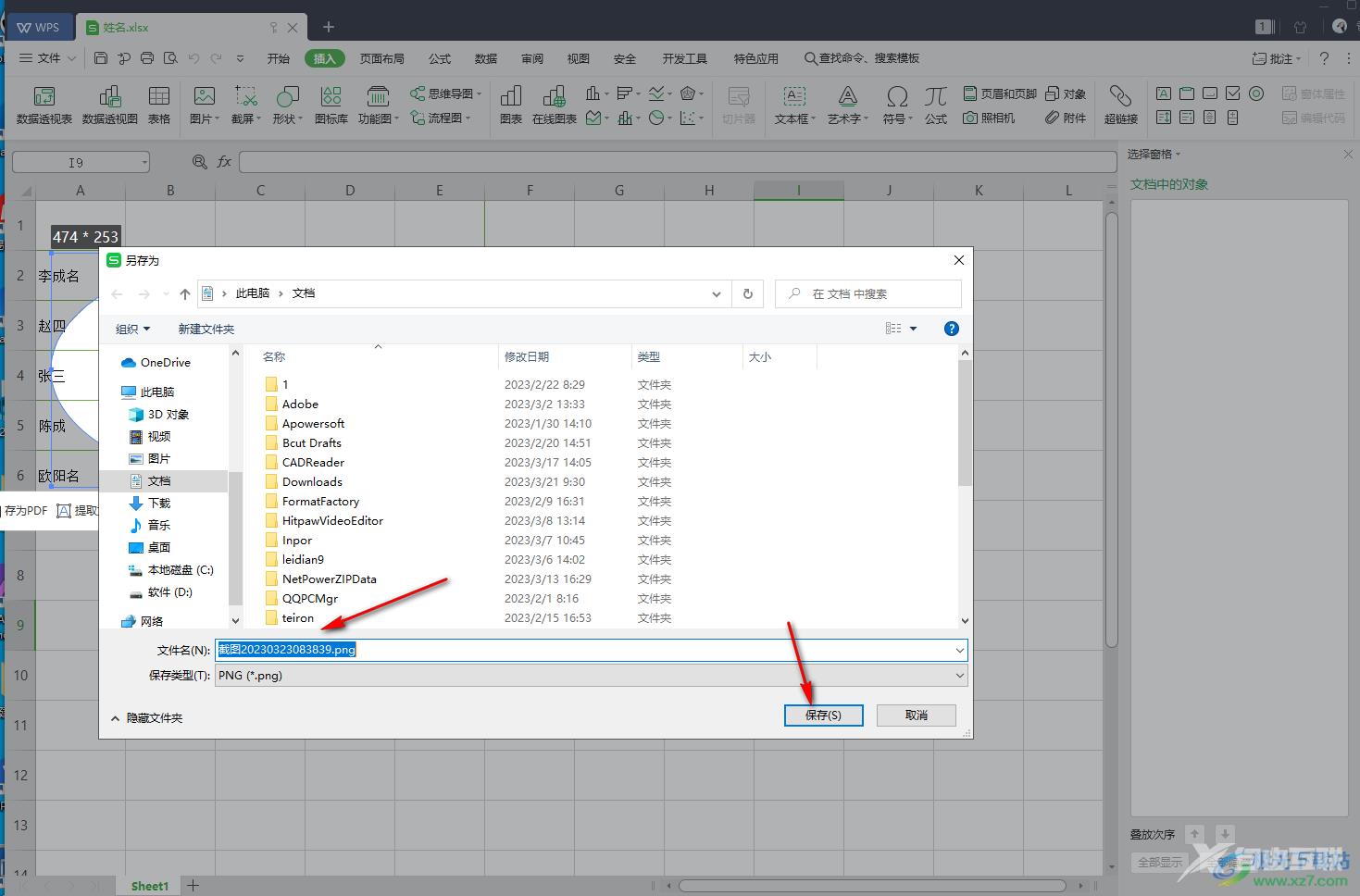Click the 保存(S) button in the Save As dialog
Image resolution: width=1360 pixels, height=896 pixels.
[x=823, y=715]
